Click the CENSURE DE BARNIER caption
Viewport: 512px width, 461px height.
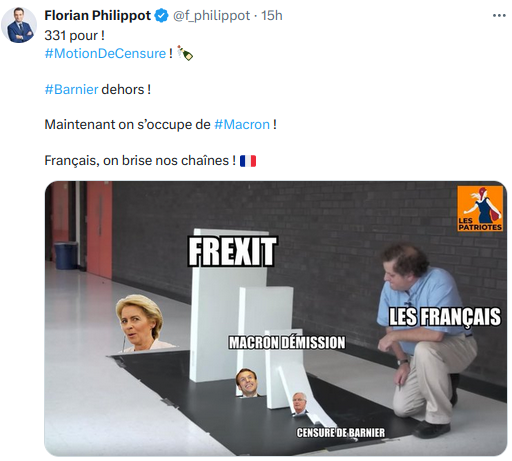[x=341, y=433]
